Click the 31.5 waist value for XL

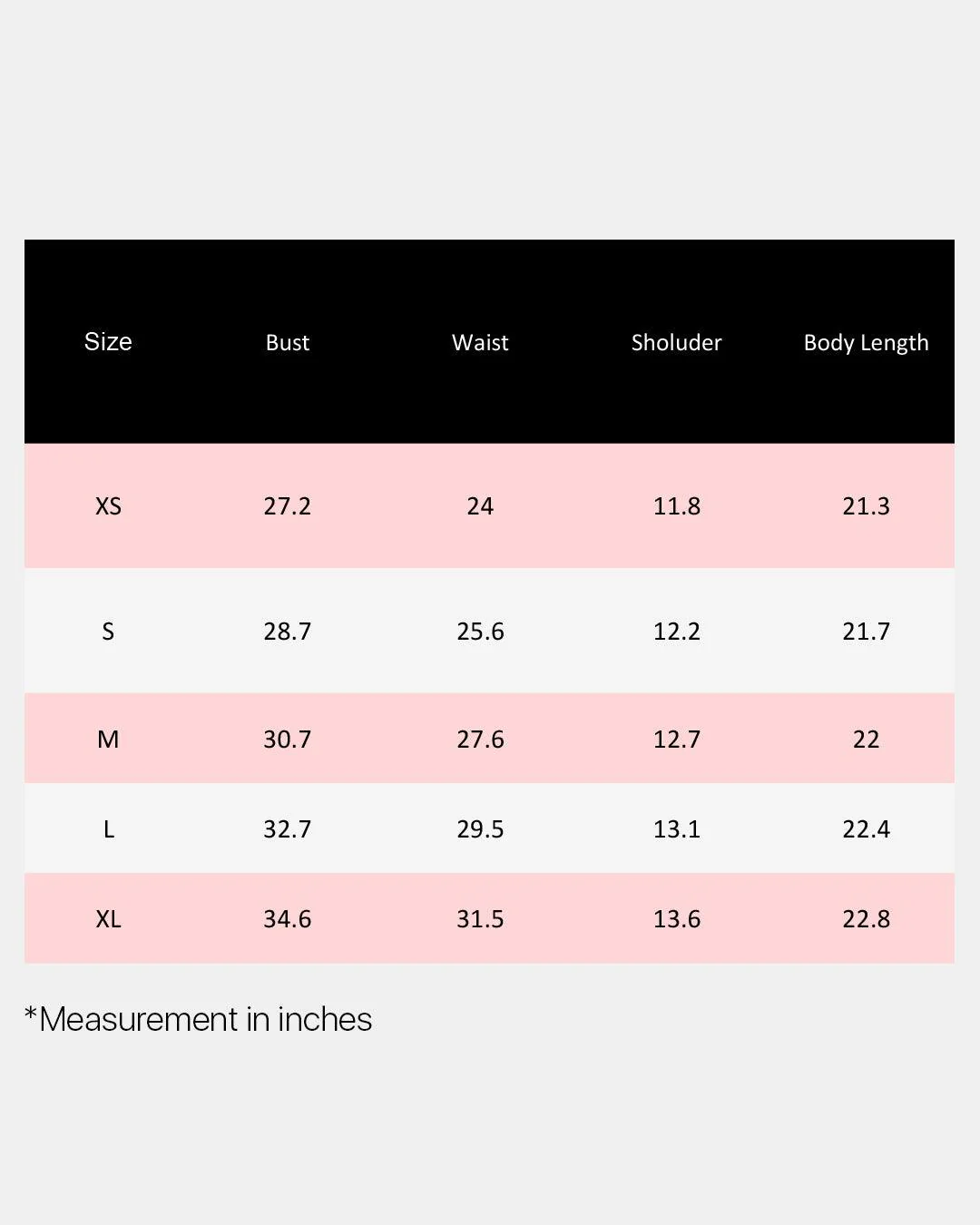(480, 919)
